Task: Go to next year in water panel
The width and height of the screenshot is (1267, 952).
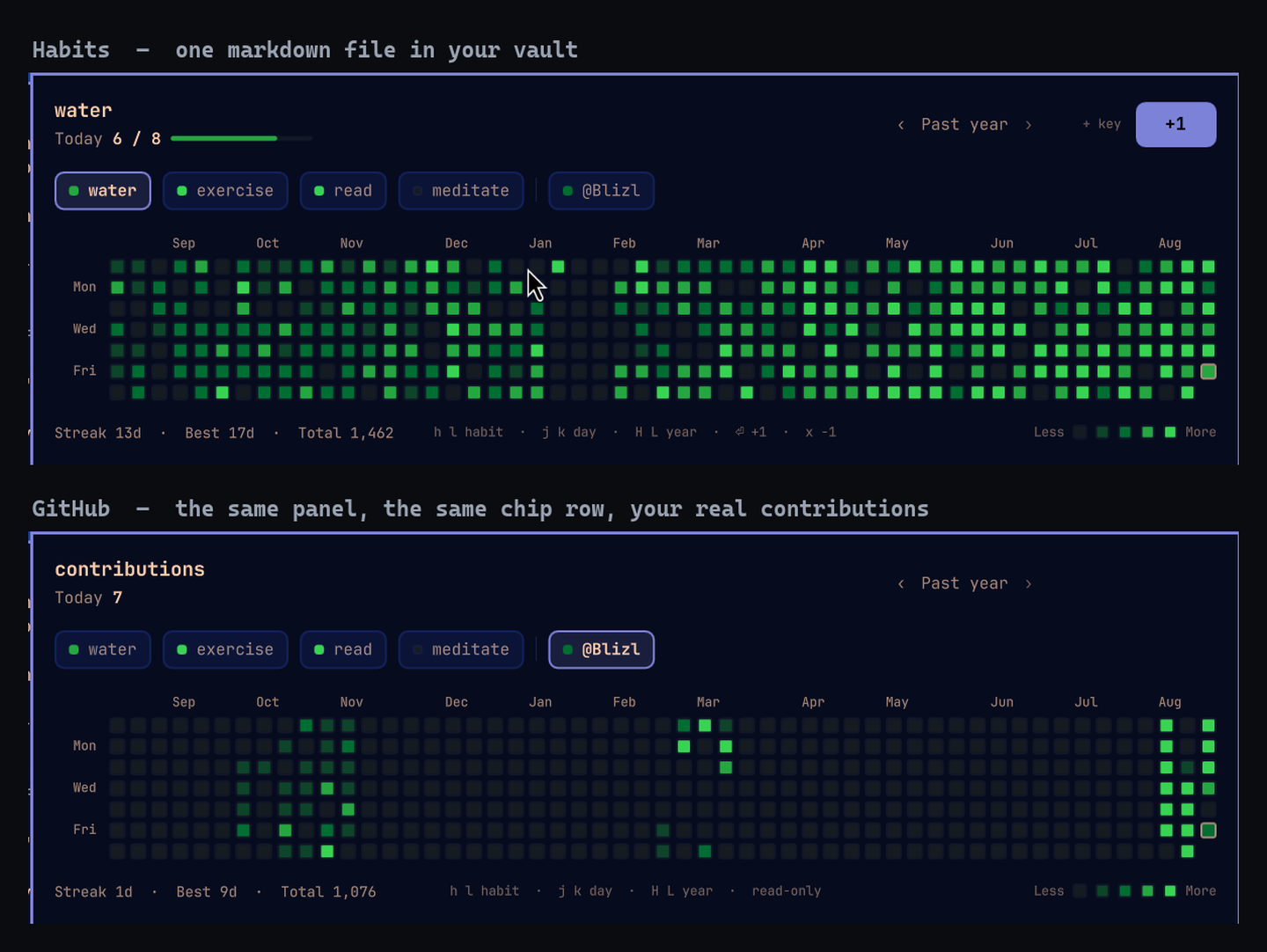Action: point(1029,125)
